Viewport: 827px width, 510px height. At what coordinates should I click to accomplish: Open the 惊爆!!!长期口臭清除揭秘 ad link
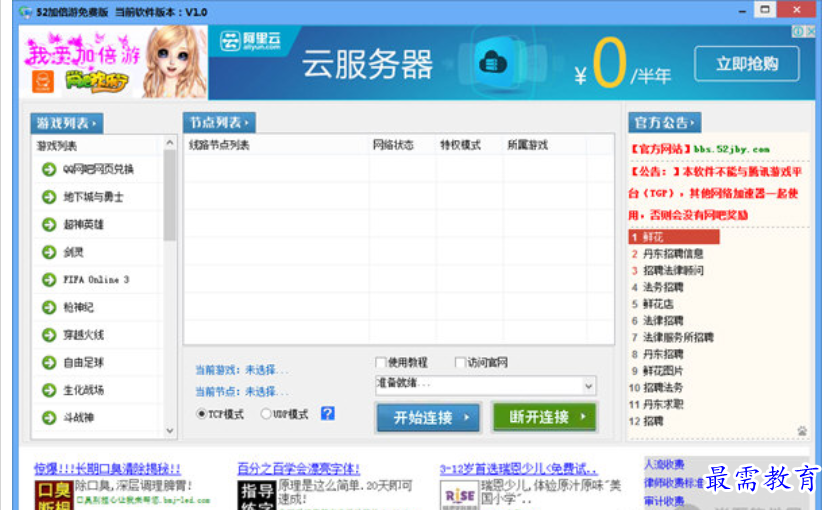[x=108, y=468]
